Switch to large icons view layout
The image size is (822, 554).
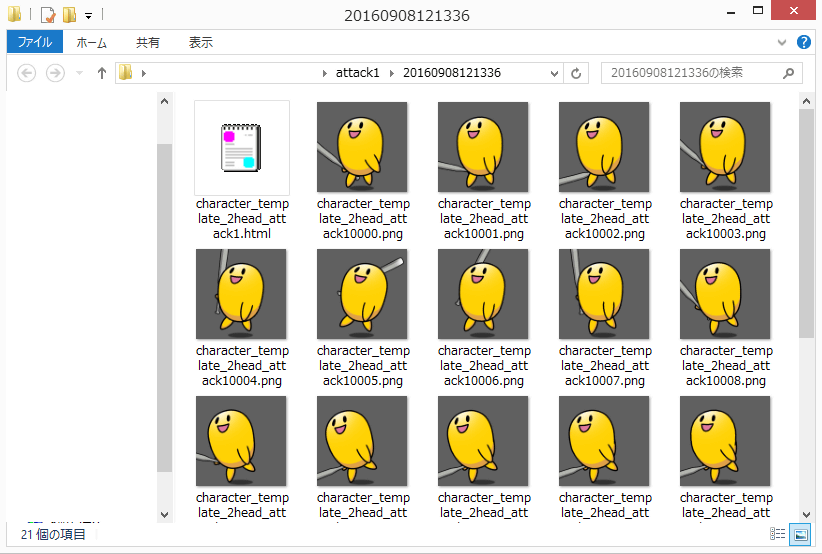[x=801, y=534]
